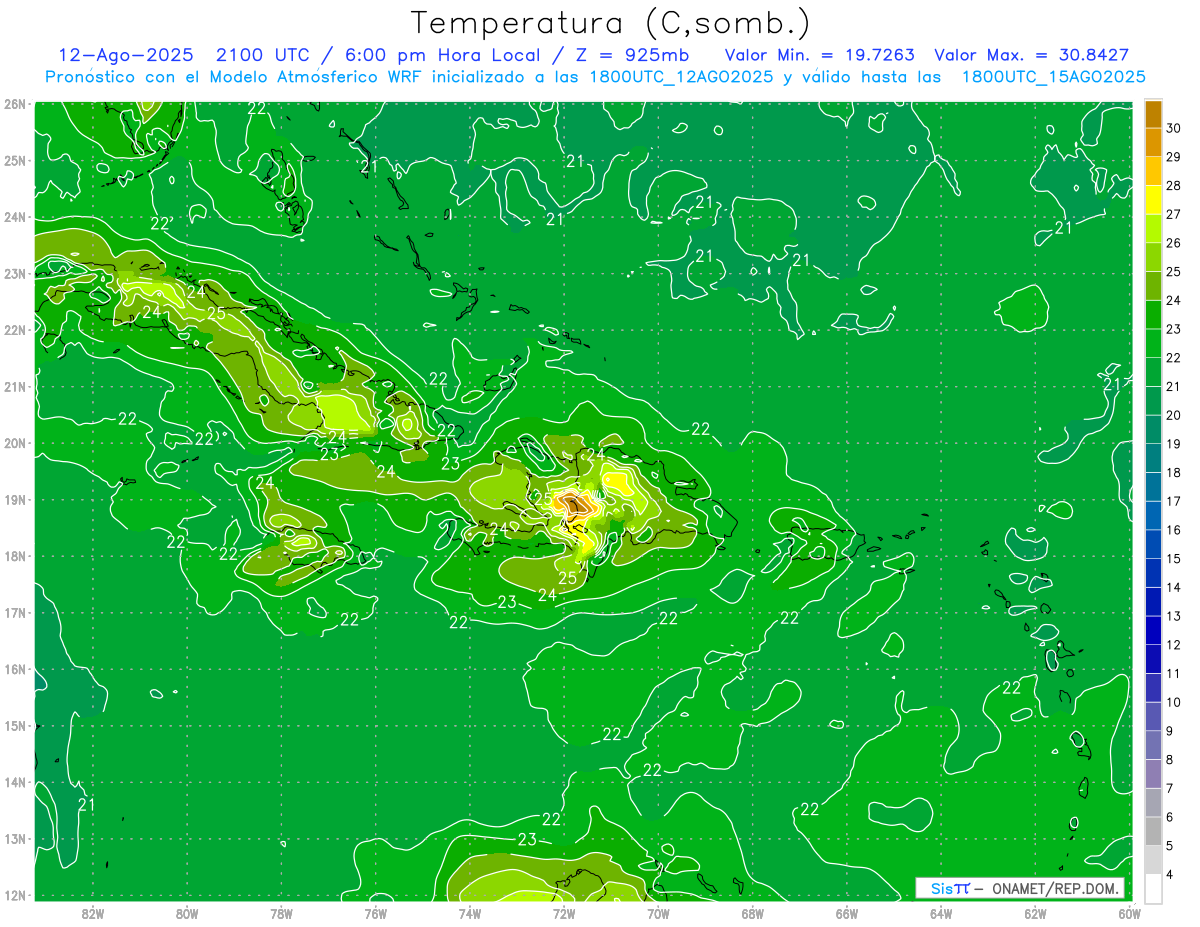Click green swatch between legend labels 22 and 23
The image size is (1200, 927).
1153,343
